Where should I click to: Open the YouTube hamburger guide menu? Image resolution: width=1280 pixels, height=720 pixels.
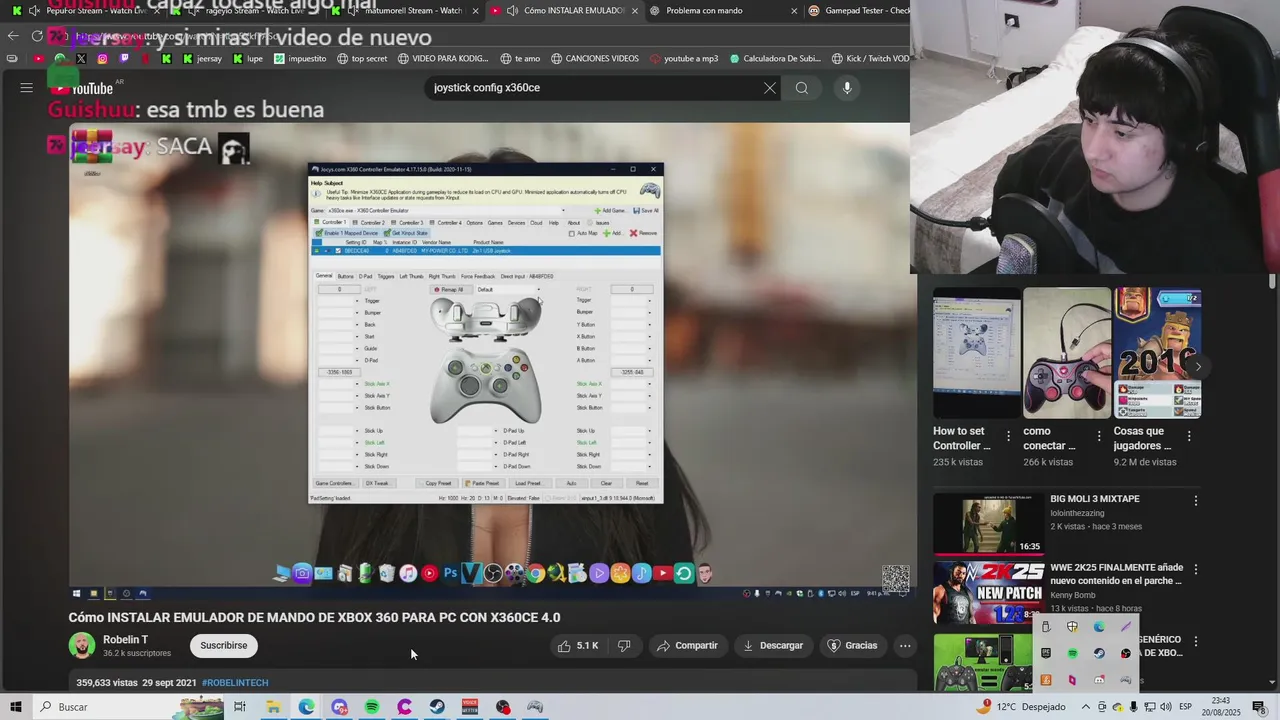pyautogui.click(x=27, y=88)
